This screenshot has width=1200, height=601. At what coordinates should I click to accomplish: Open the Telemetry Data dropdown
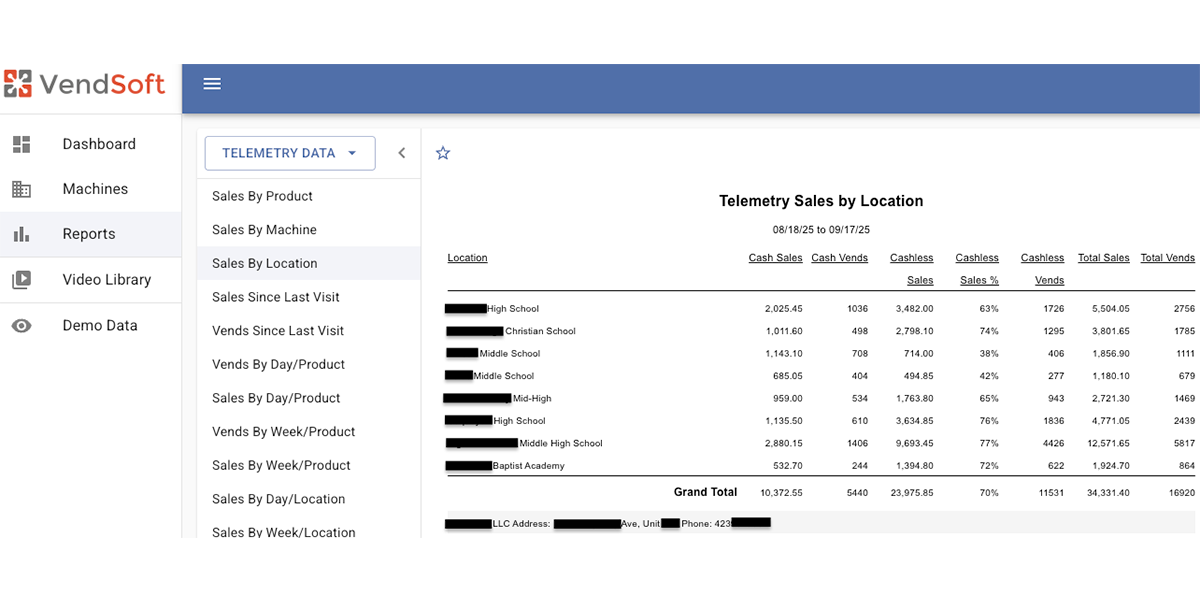(289, 153)
